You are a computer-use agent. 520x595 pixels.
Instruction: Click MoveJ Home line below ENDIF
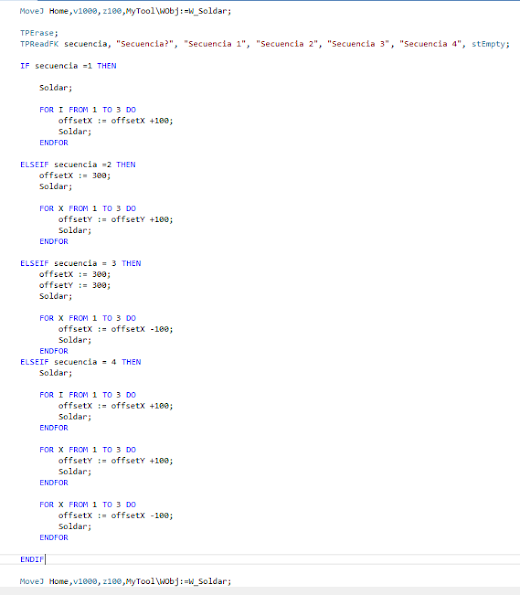[x=125, y=581]
